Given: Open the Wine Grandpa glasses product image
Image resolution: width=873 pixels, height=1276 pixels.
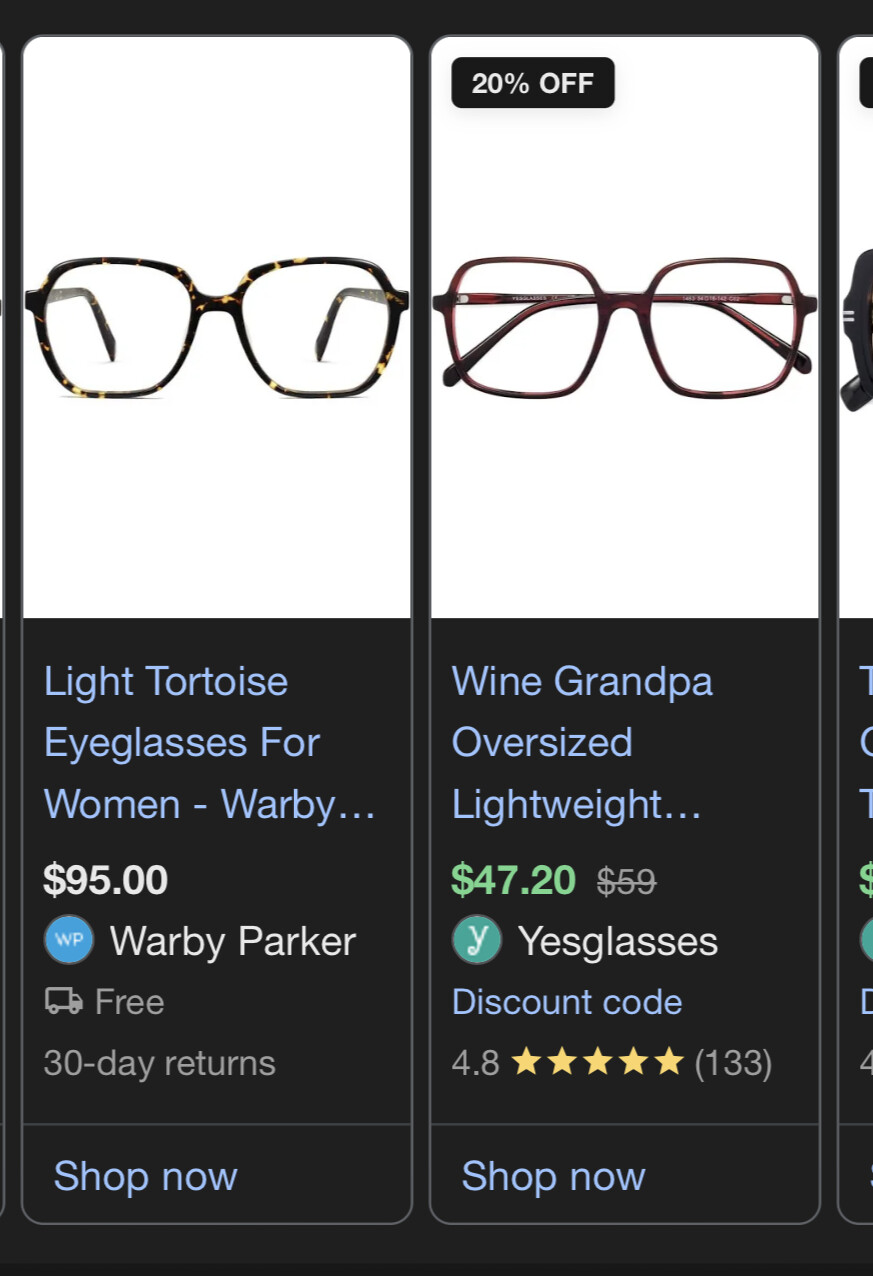Looking at the screenshot, I should [x=624, y=326].
